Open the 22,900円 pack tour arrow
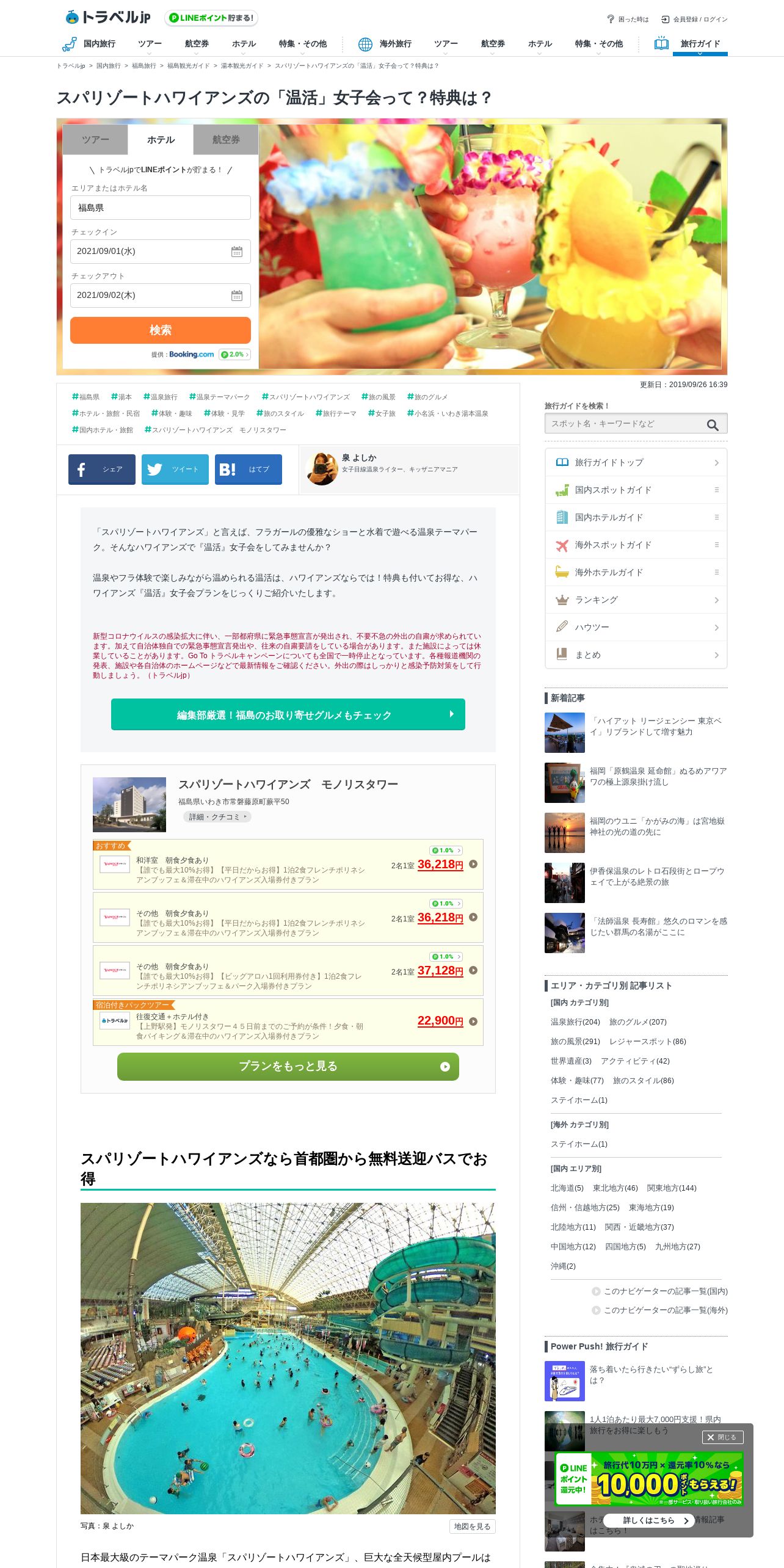This screenshot has width=784, height=1568. click(473, 1022)
